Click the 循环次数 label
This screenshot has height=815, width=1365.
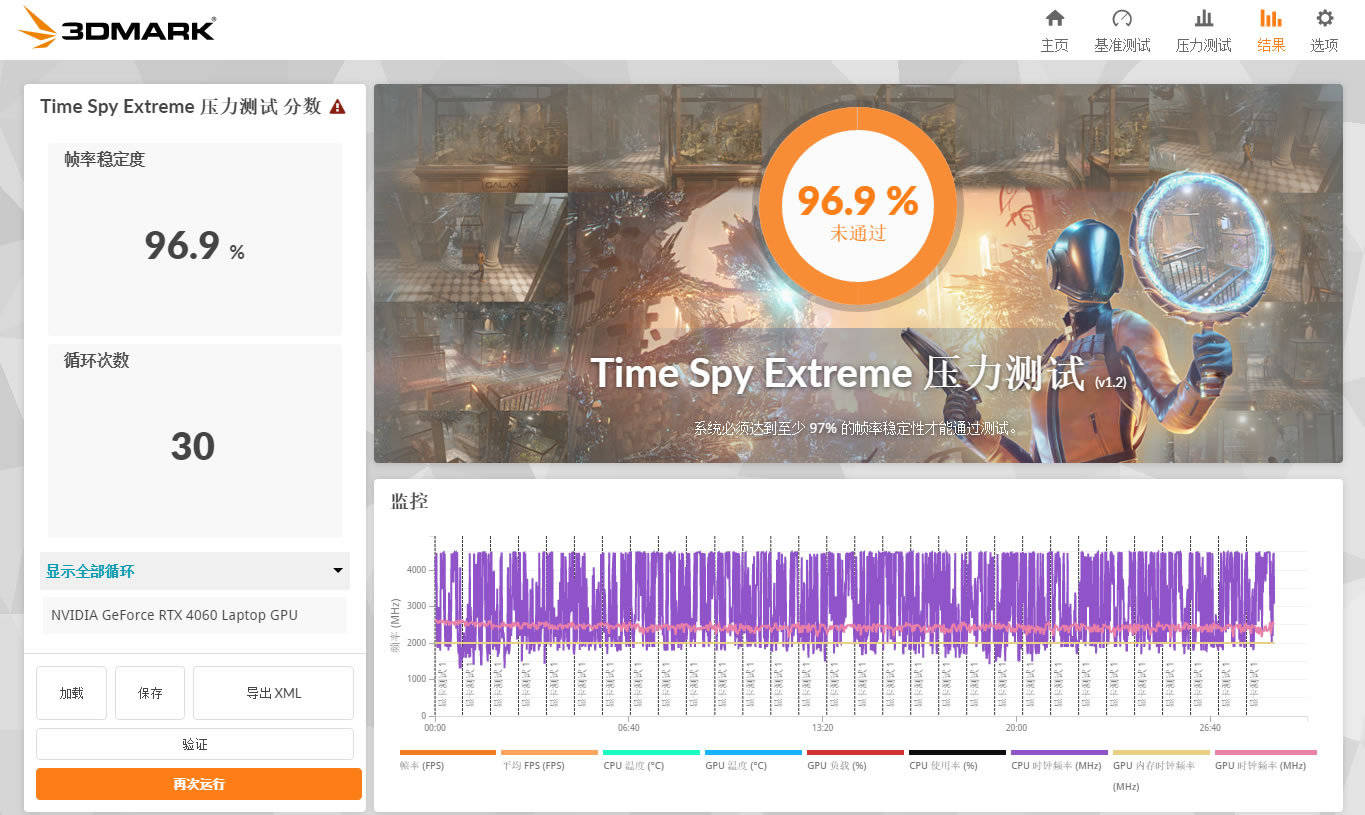click(x=97, y=361)
